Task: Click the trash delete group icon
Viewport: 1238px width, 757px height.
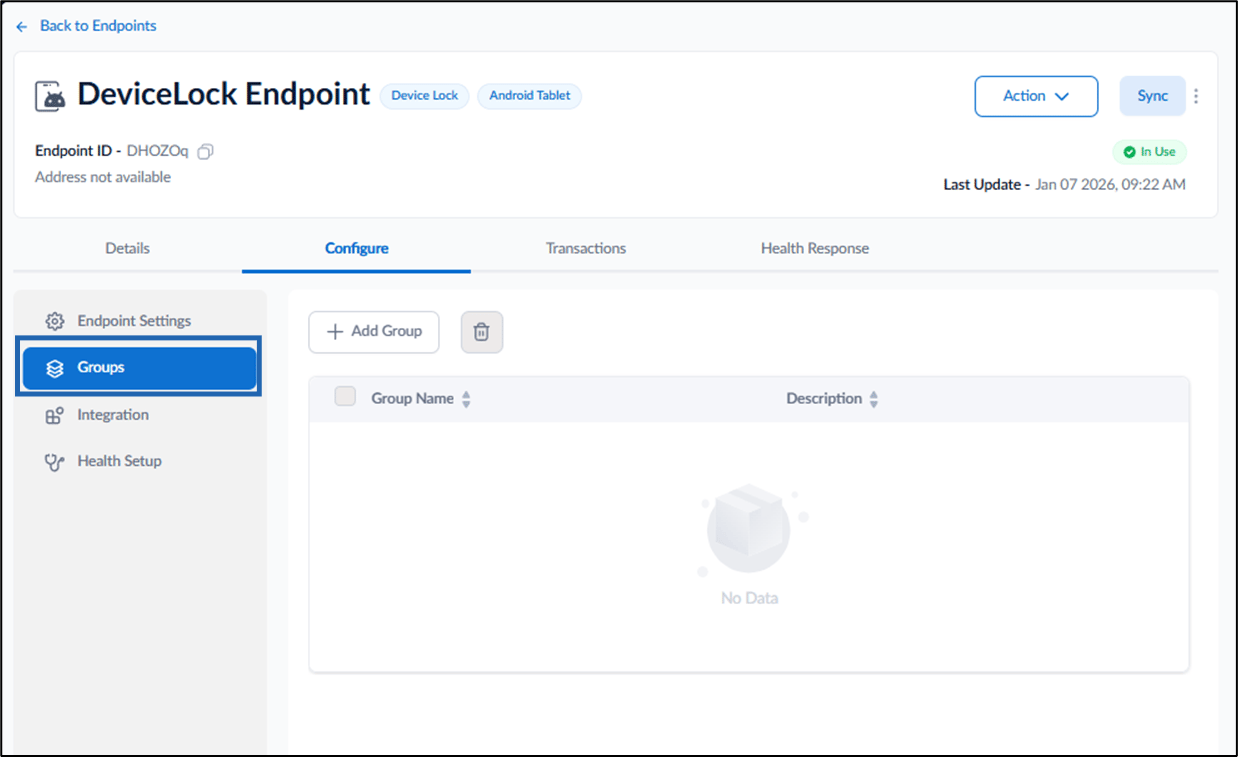Action: pos(482,332)
